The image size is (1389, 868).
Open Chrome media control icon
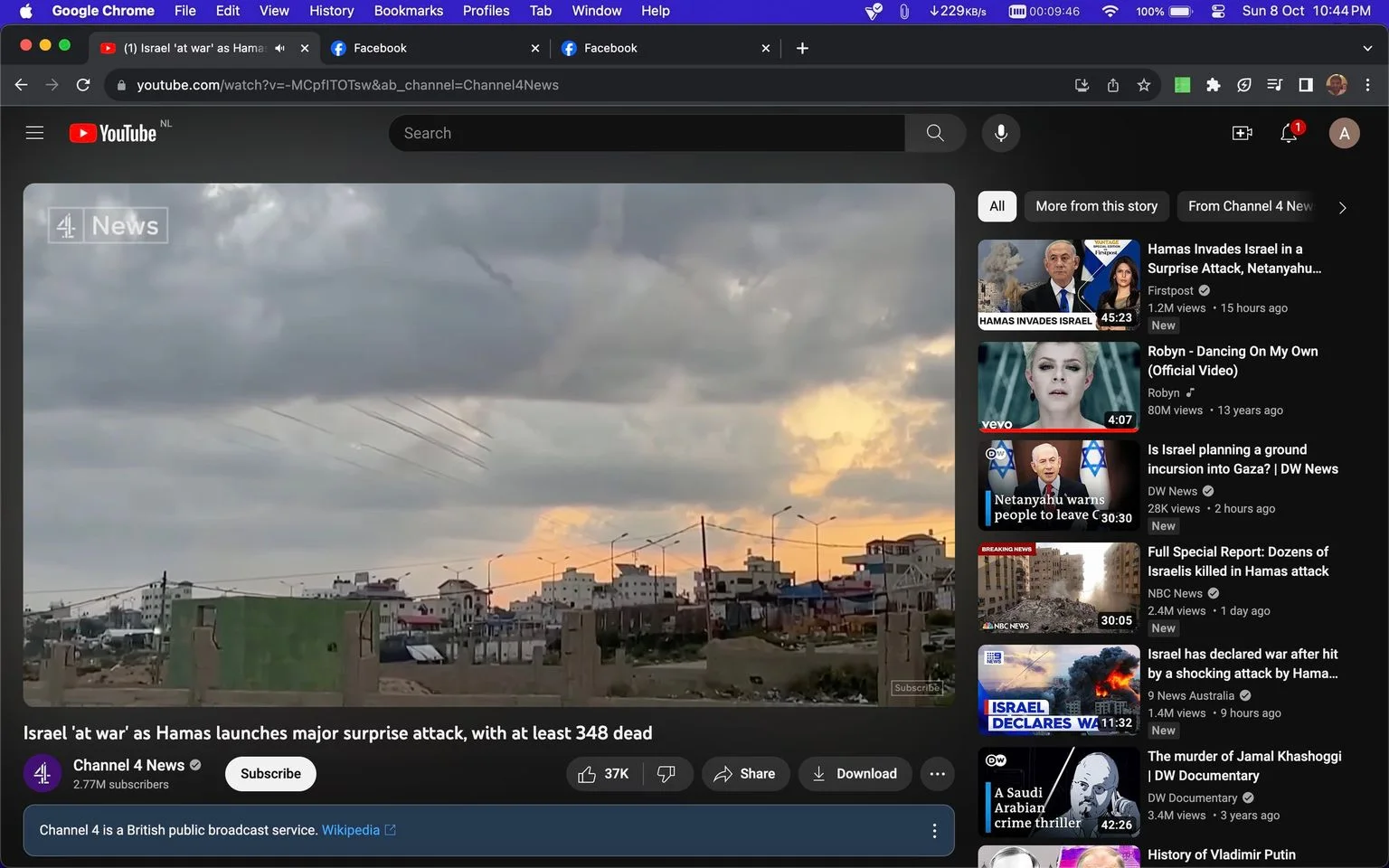pyautogui.click(x=1275, y=85)
